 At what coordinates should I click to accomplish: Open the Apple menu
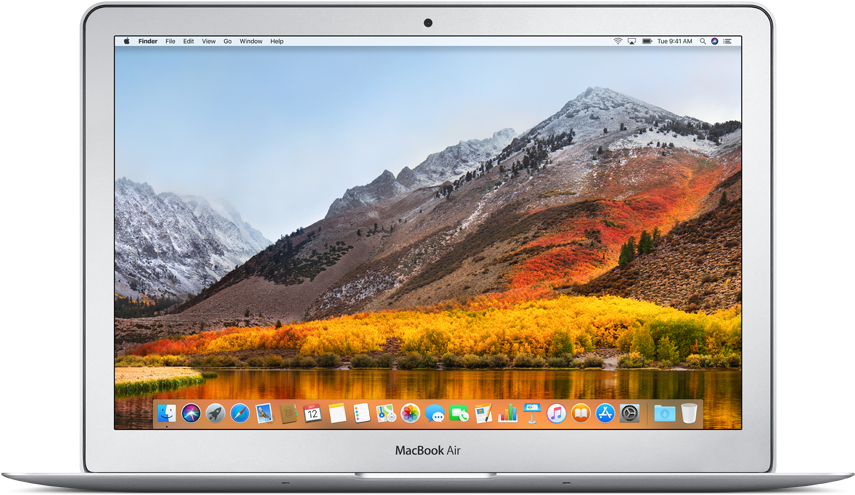(x=127, y=41)
